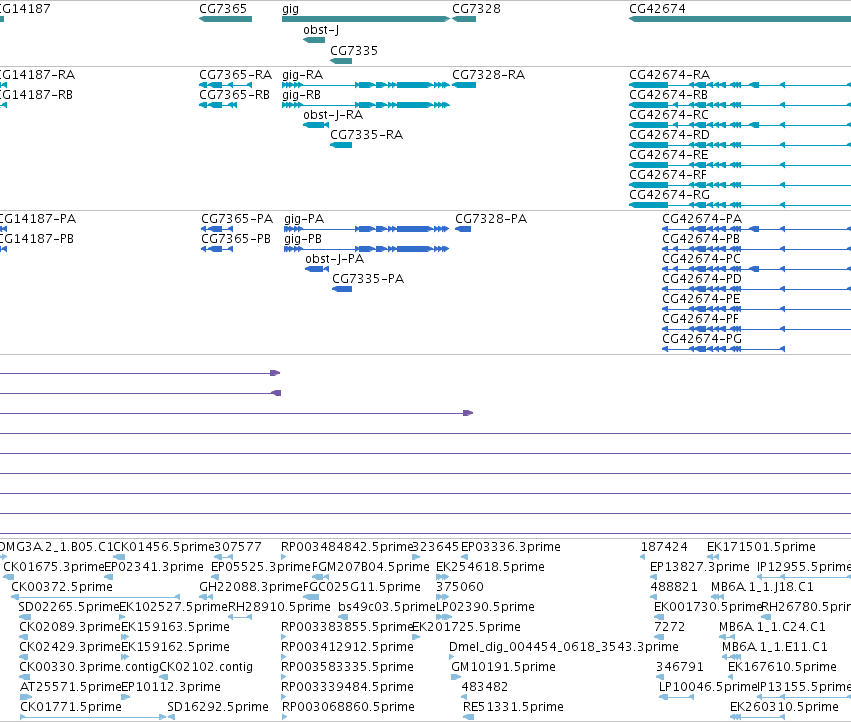Select protein CG42674-PB

pos(757,249)
